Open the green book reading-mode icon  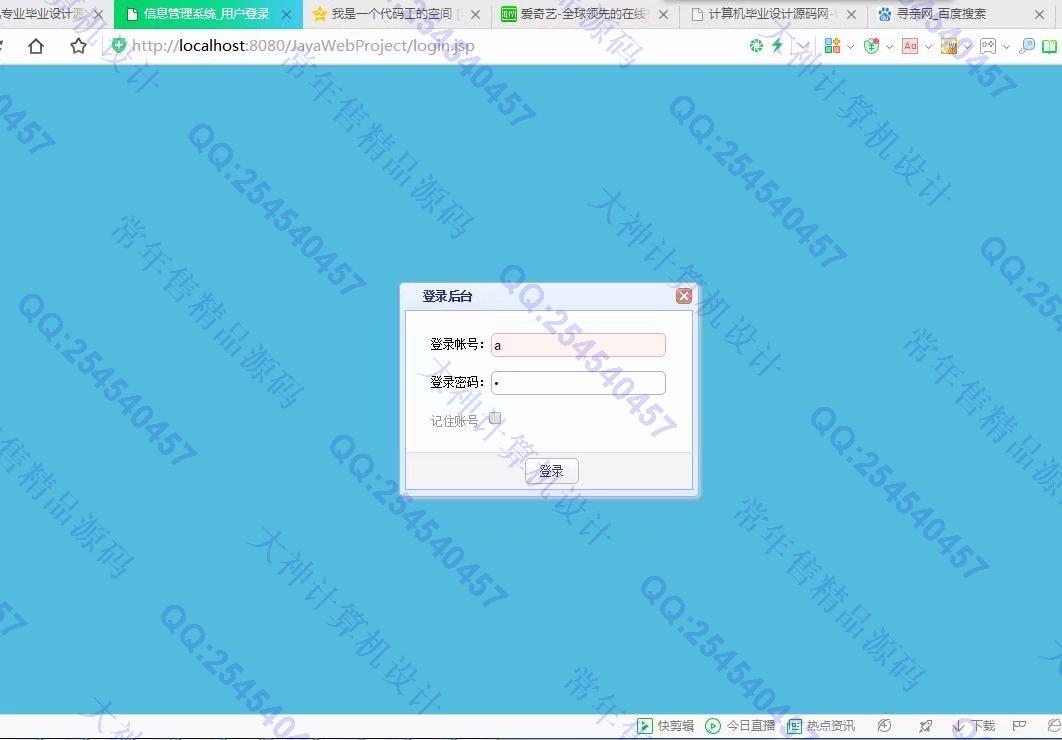pyautogui.click(x=1049, y=46)
